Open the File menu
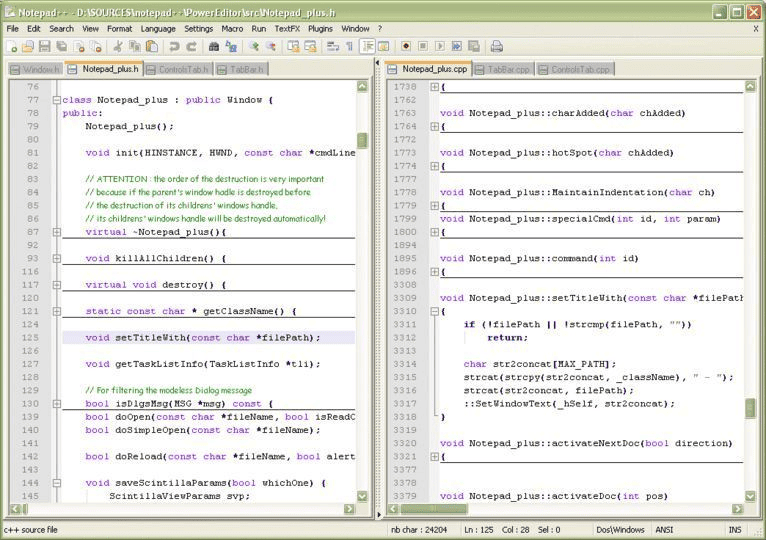This screenshot has width=766, height=540. click(x=13, y=29)
